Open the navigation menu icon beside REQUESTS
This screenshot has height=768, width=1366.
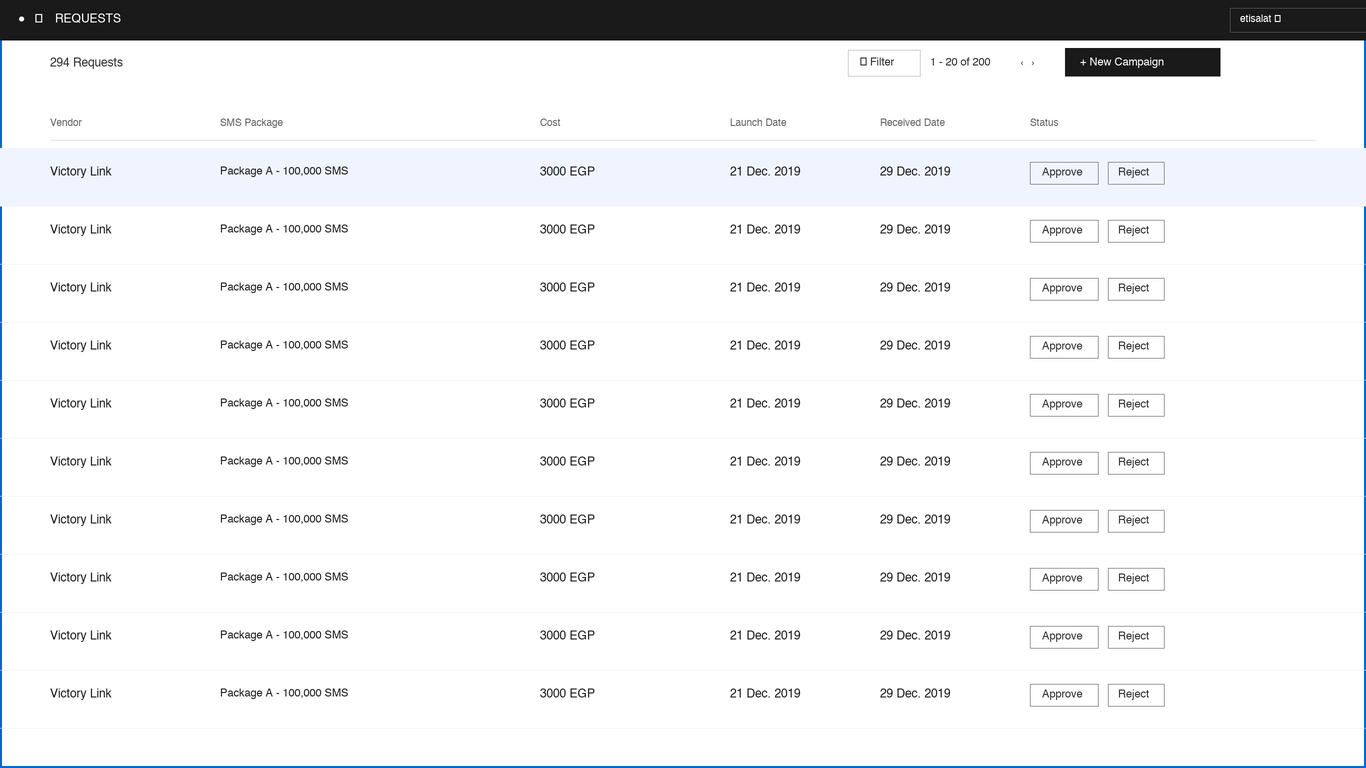(x=39, y=18)
